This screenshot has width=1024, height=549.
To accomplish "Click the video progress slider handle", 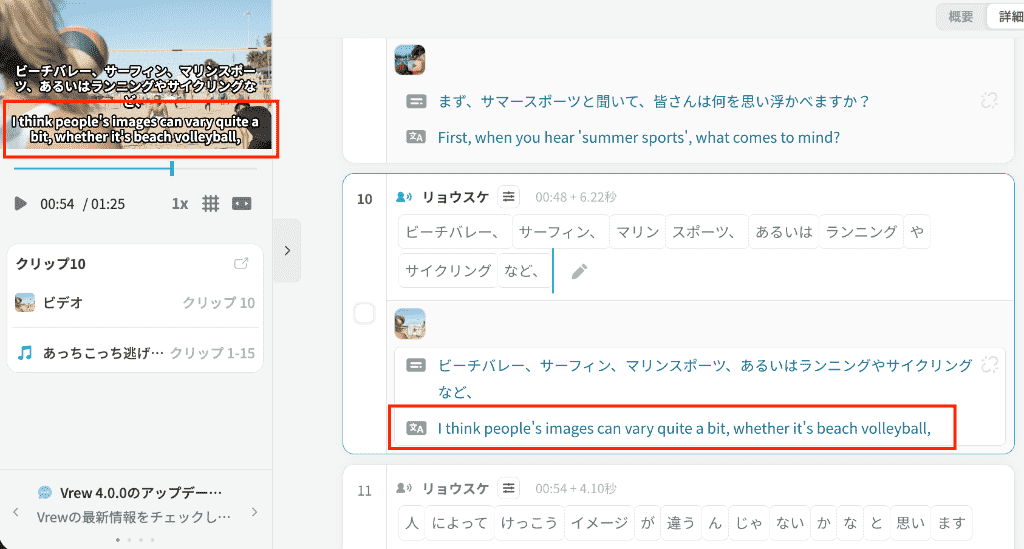I will click(x=172, y=168).
